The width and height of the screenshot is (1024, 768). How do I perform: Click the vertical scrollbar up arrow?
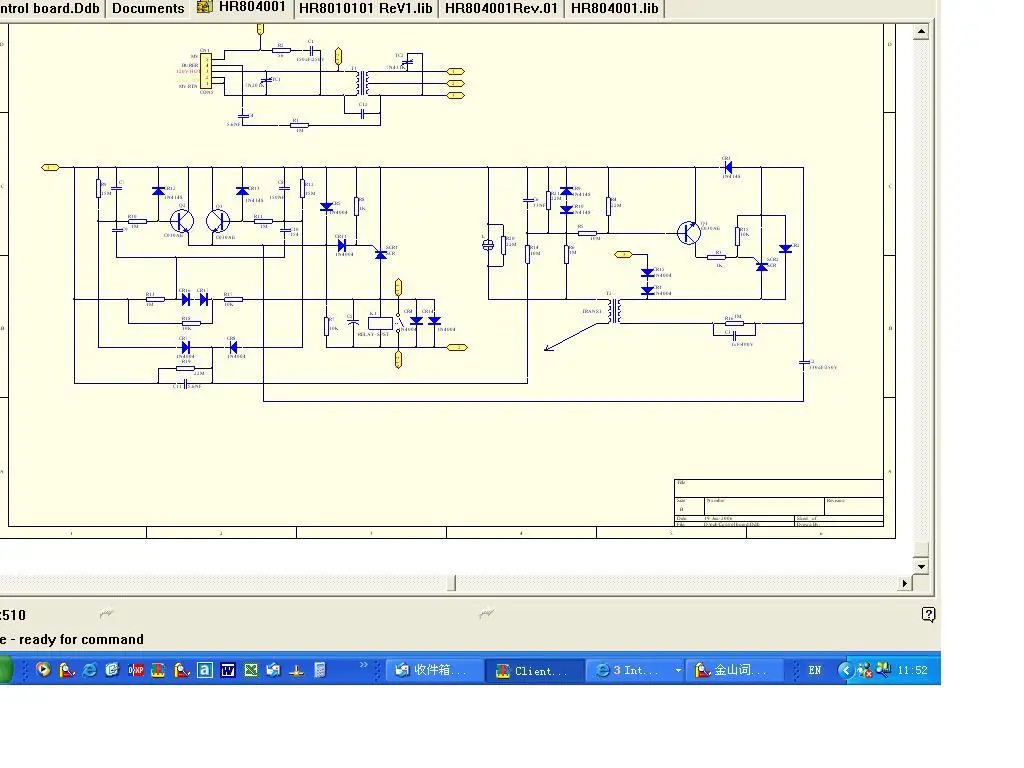point(921,31)
